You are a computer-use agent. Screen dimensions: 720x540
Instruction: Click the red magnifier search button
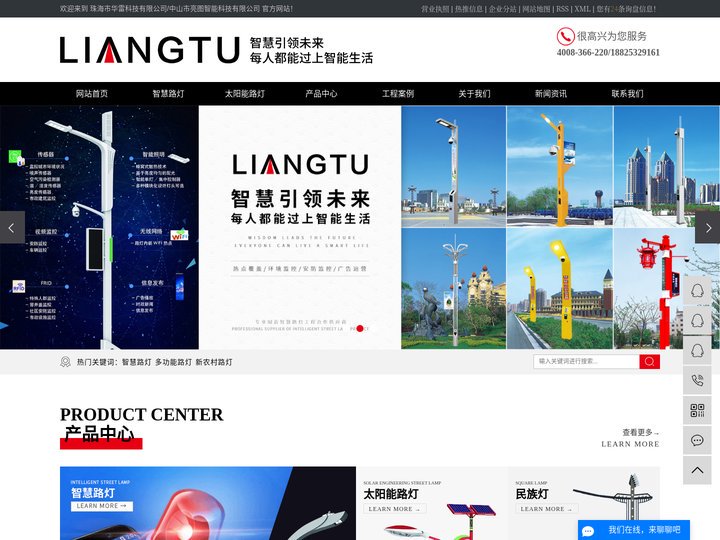[x=649, y=361]
